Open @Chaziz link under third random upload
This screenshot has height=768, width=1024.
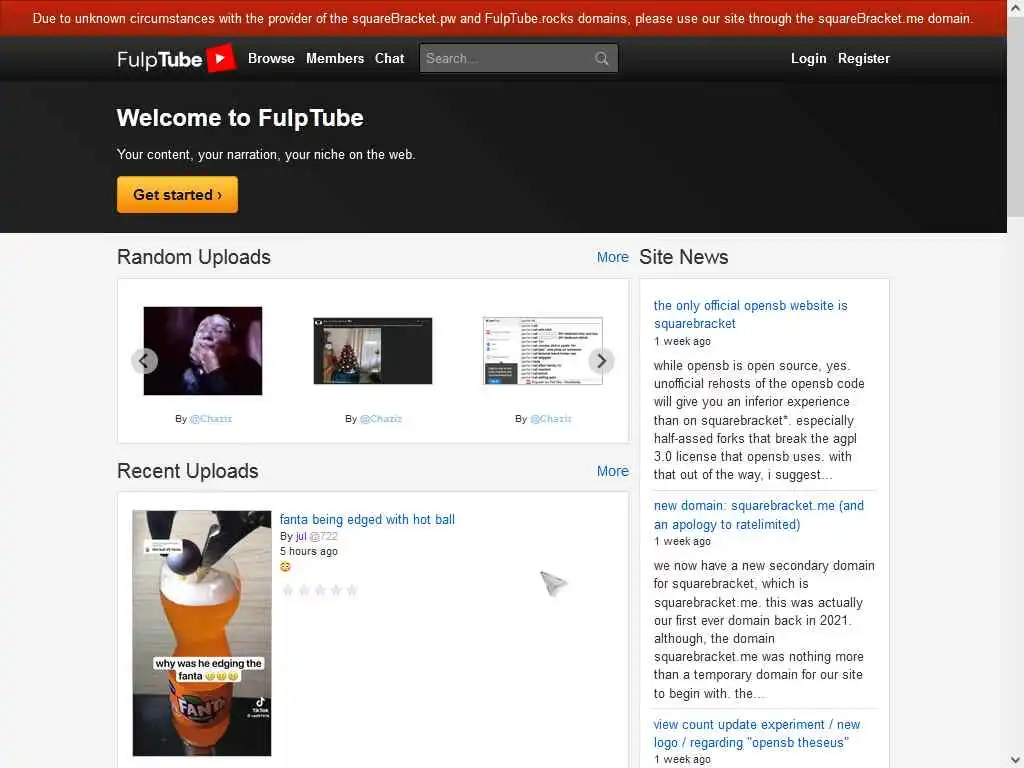point(551,419)
